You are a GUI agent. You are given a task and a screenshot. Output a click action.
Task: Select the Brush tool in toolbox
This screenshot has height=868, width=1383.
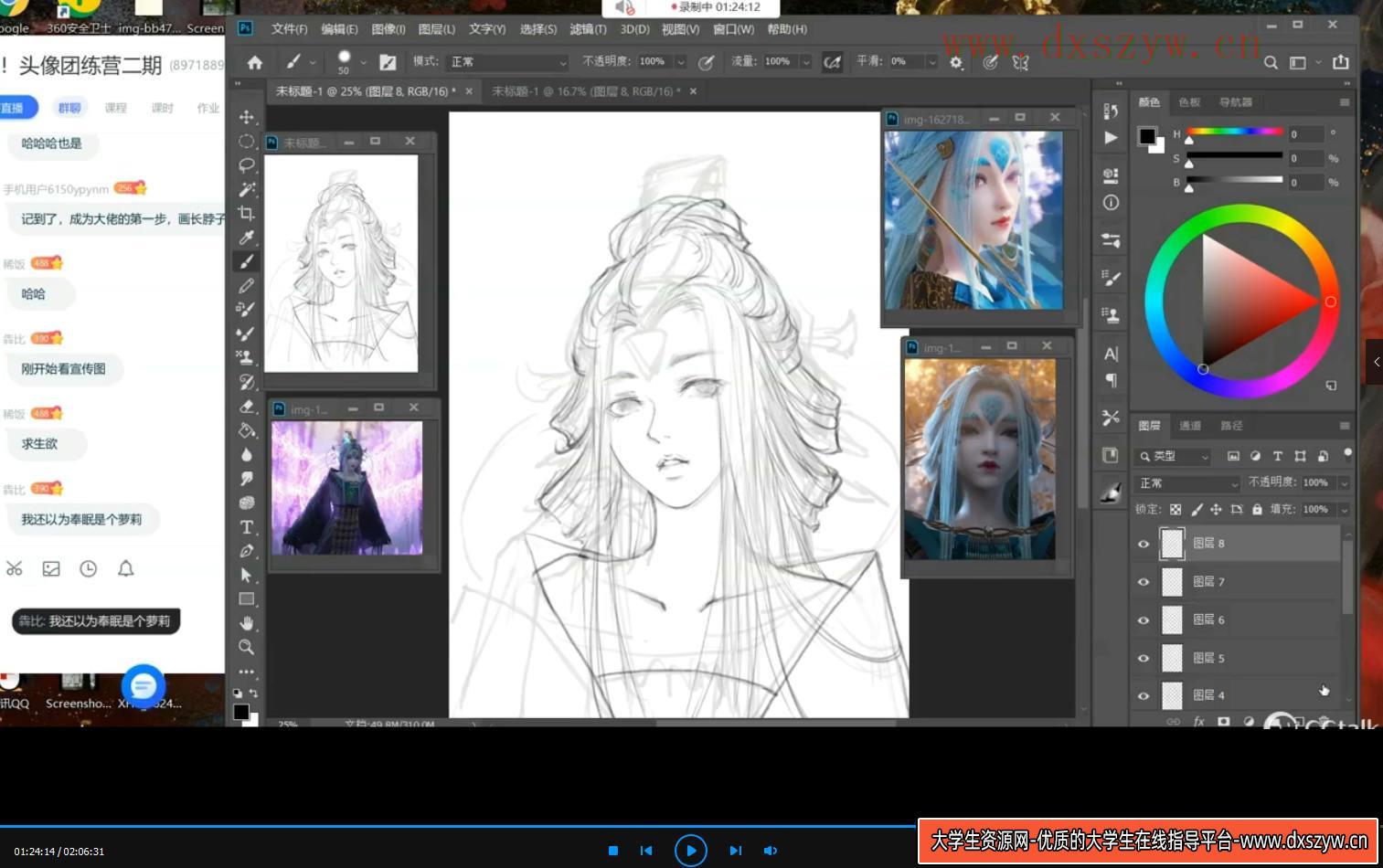click(246, 261)
